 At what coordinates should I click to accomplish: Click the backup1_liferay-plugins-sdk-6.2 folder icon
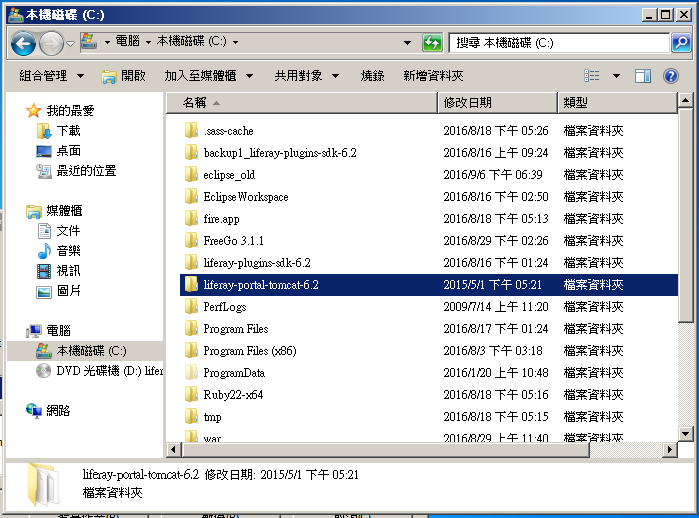[x=191, y=152]
